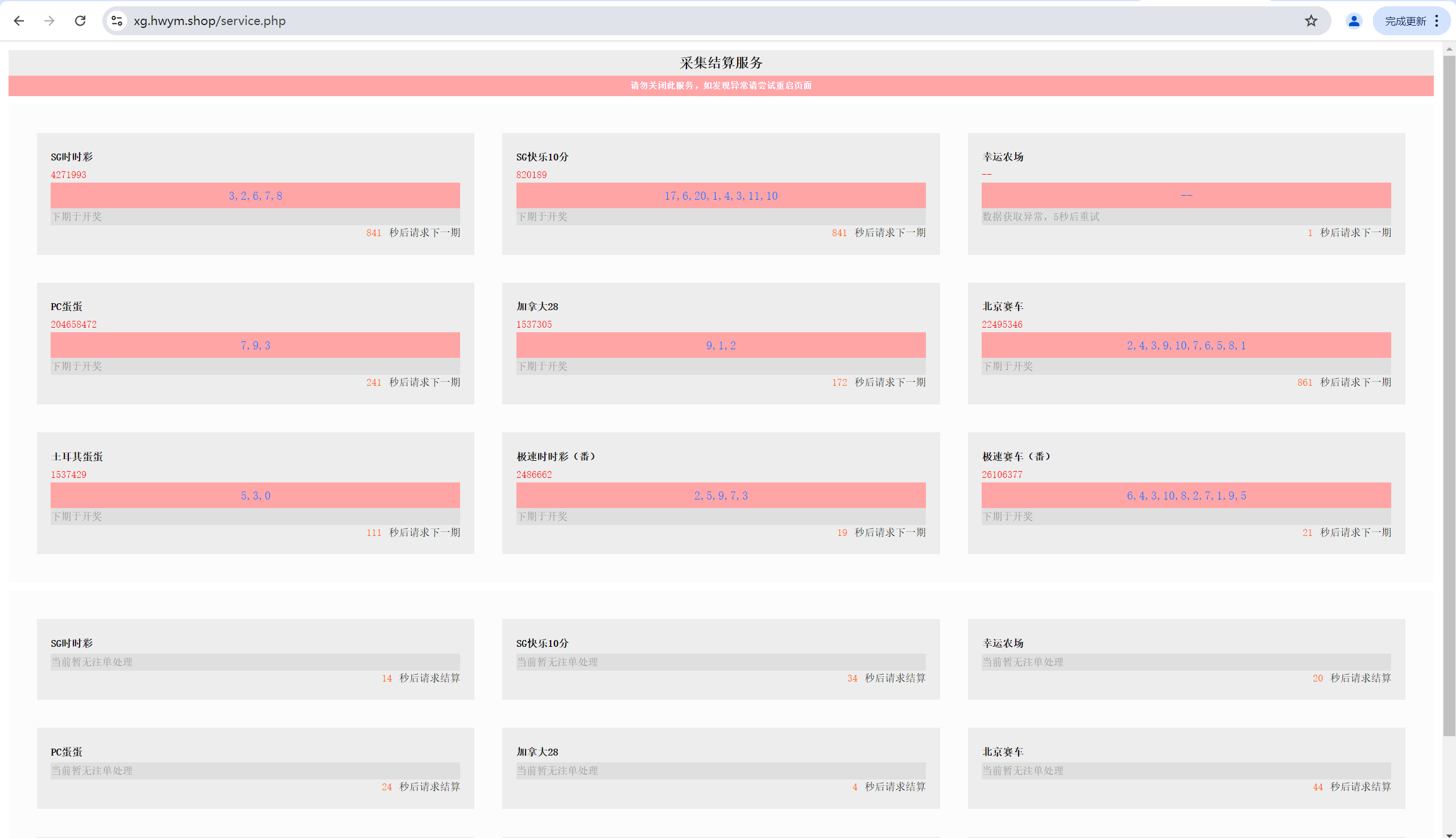This screenshot has width=1456, height=838.
Task: Select issue number 22495346
Action: [x=1002, y=325]
